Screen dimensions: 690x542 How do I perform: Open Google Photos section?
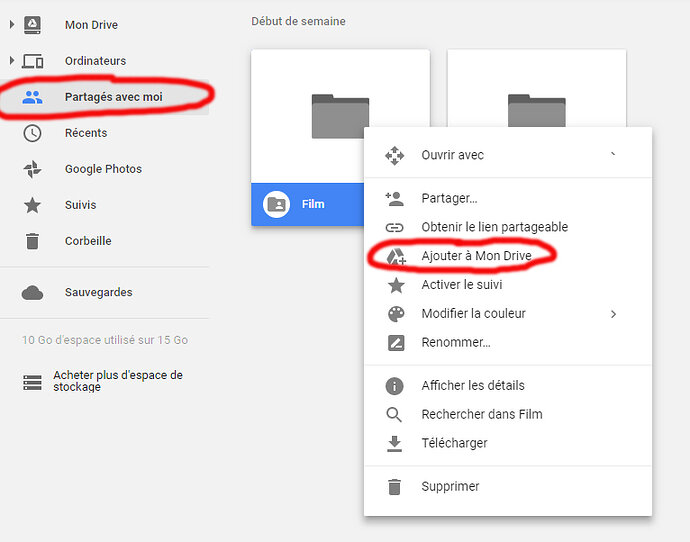click(104, 169)
